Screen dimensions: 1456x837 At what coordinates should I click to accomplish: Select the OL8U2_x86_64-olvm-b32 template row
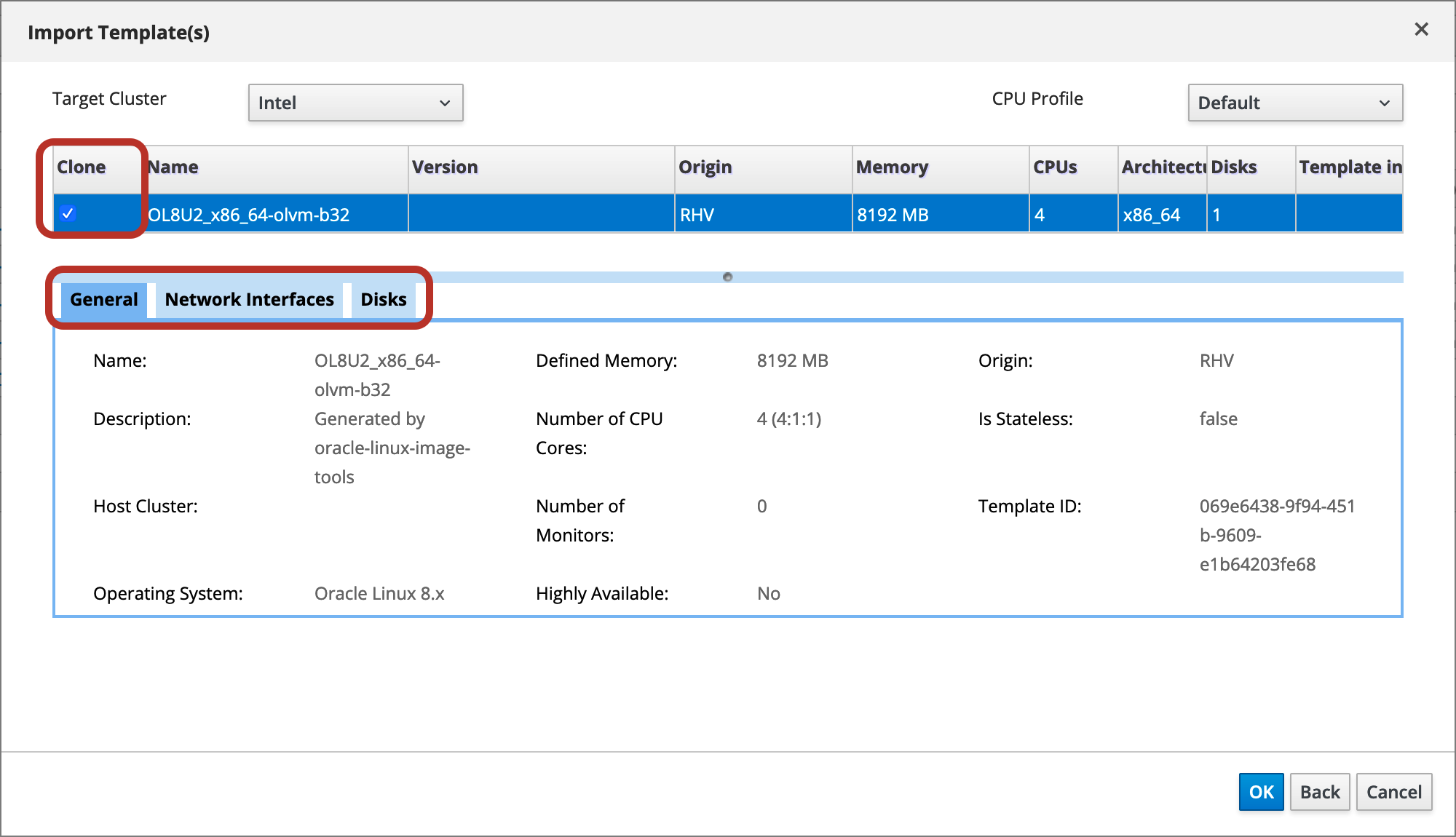point(249,215)
